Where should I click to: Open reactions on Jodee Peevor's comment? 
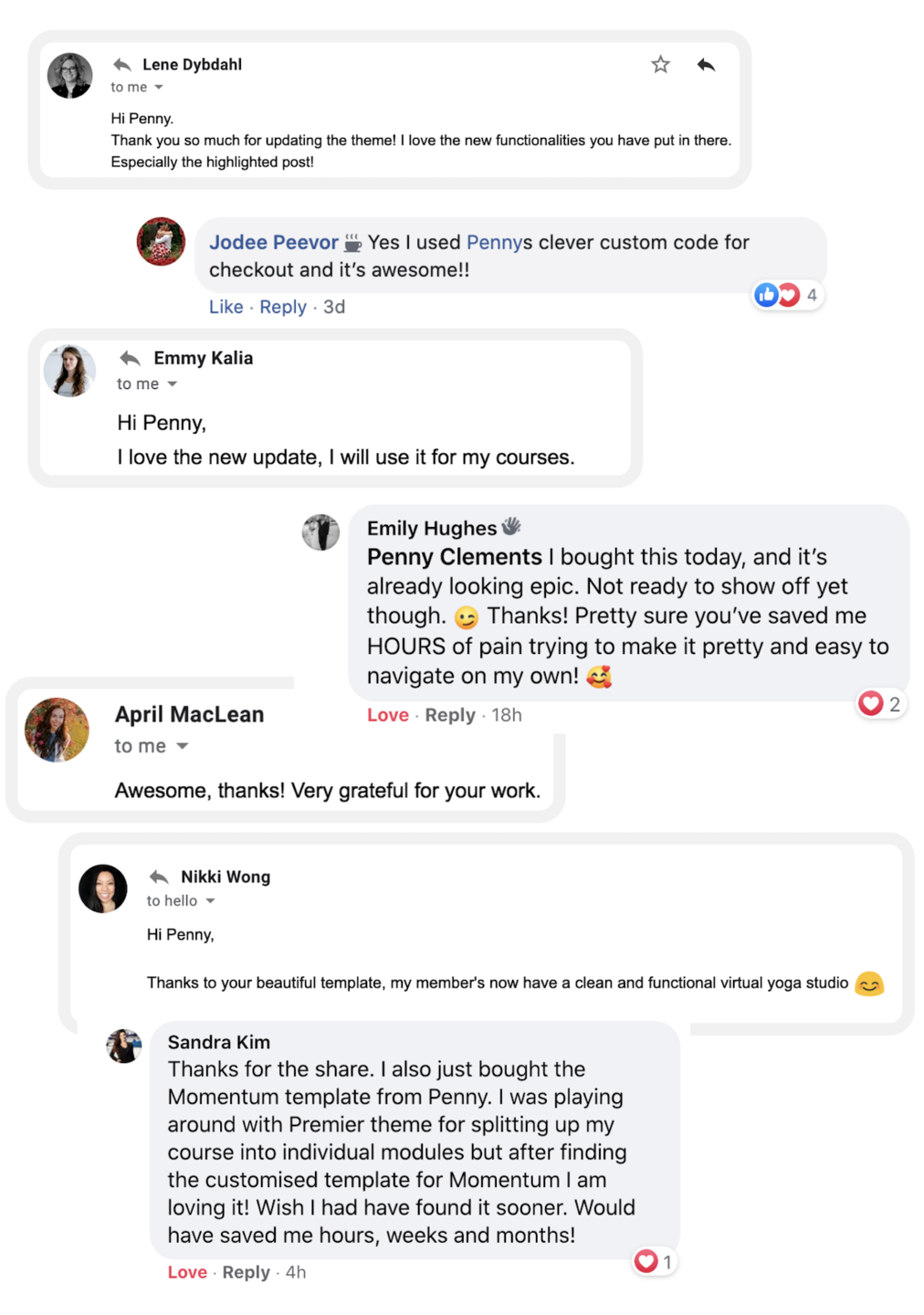point(785,295)
